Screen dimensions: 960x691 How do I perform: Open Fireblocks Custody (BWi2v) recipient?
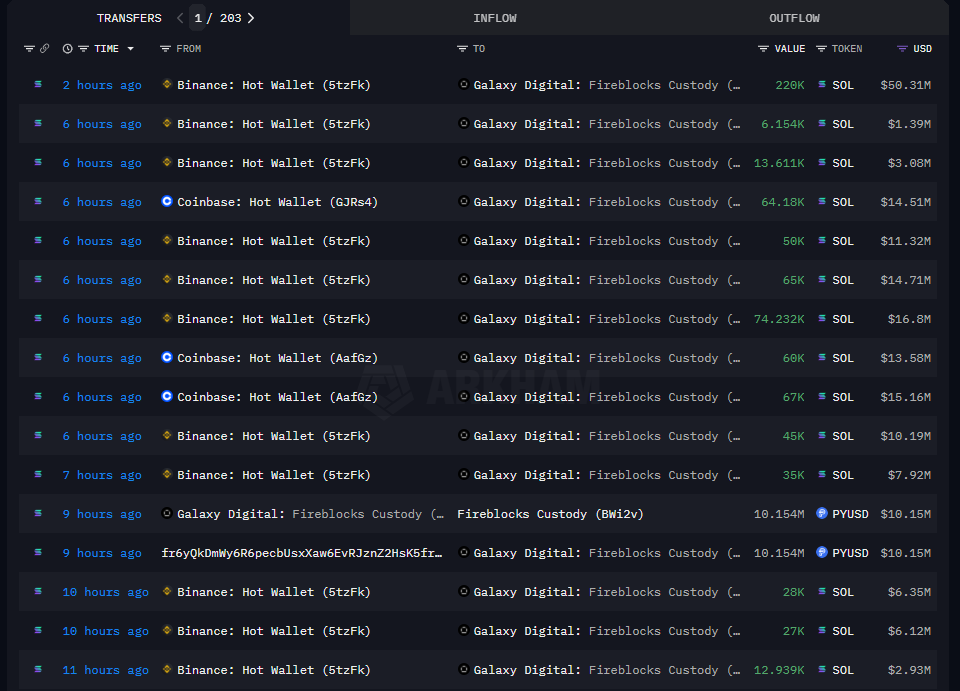[x=550, y=514]
